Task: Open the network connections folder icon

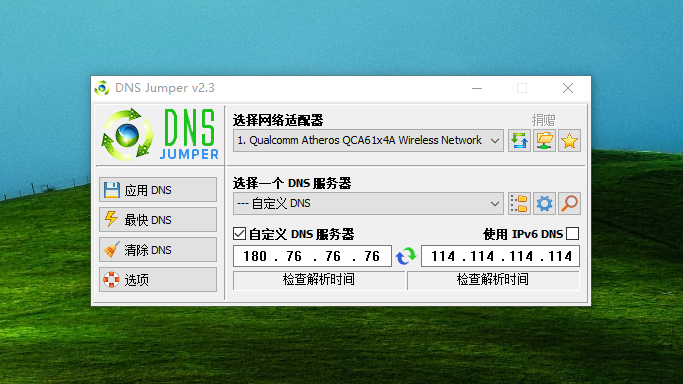Action: coord(544,141)
